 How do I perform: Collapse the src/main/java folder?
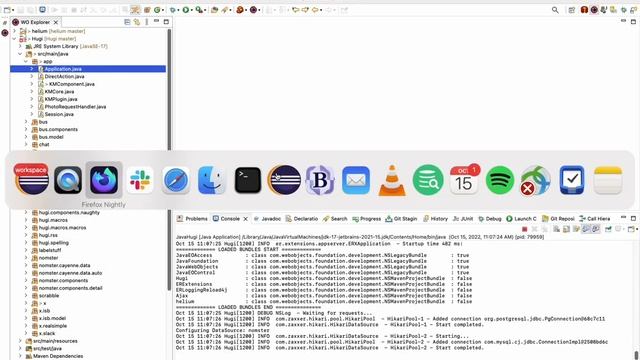[20, 54]
